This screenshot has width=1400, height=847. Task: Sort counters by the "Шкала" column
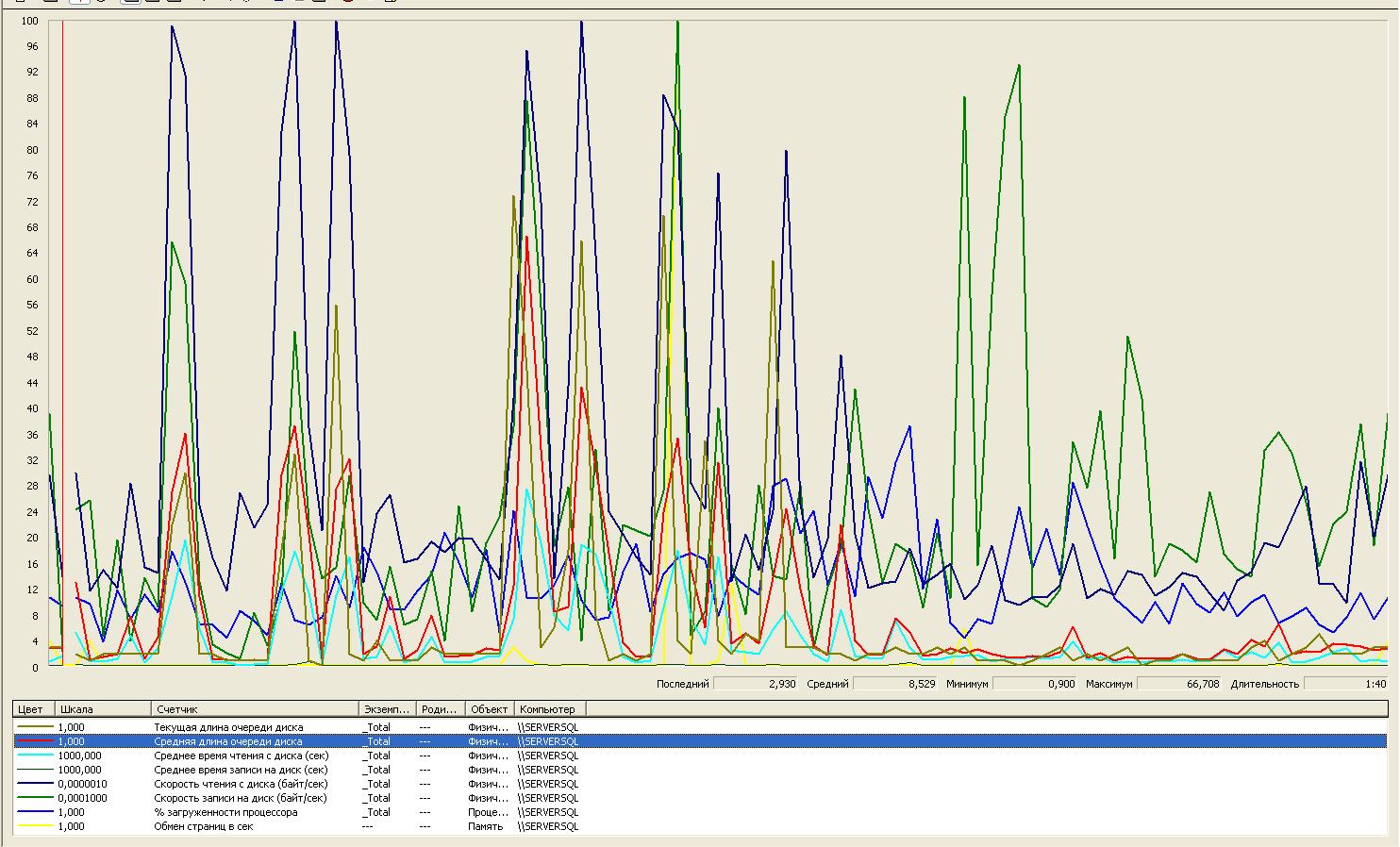(x=102, y=708)
